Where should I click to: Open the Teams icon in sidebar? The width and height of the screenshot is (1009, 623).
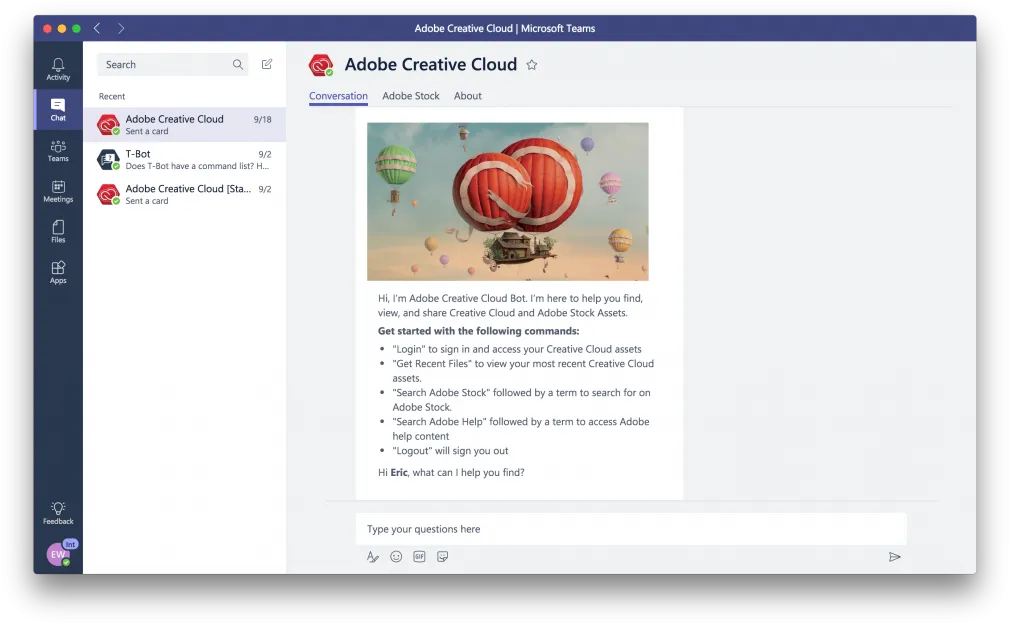click(x=58, y=151)
